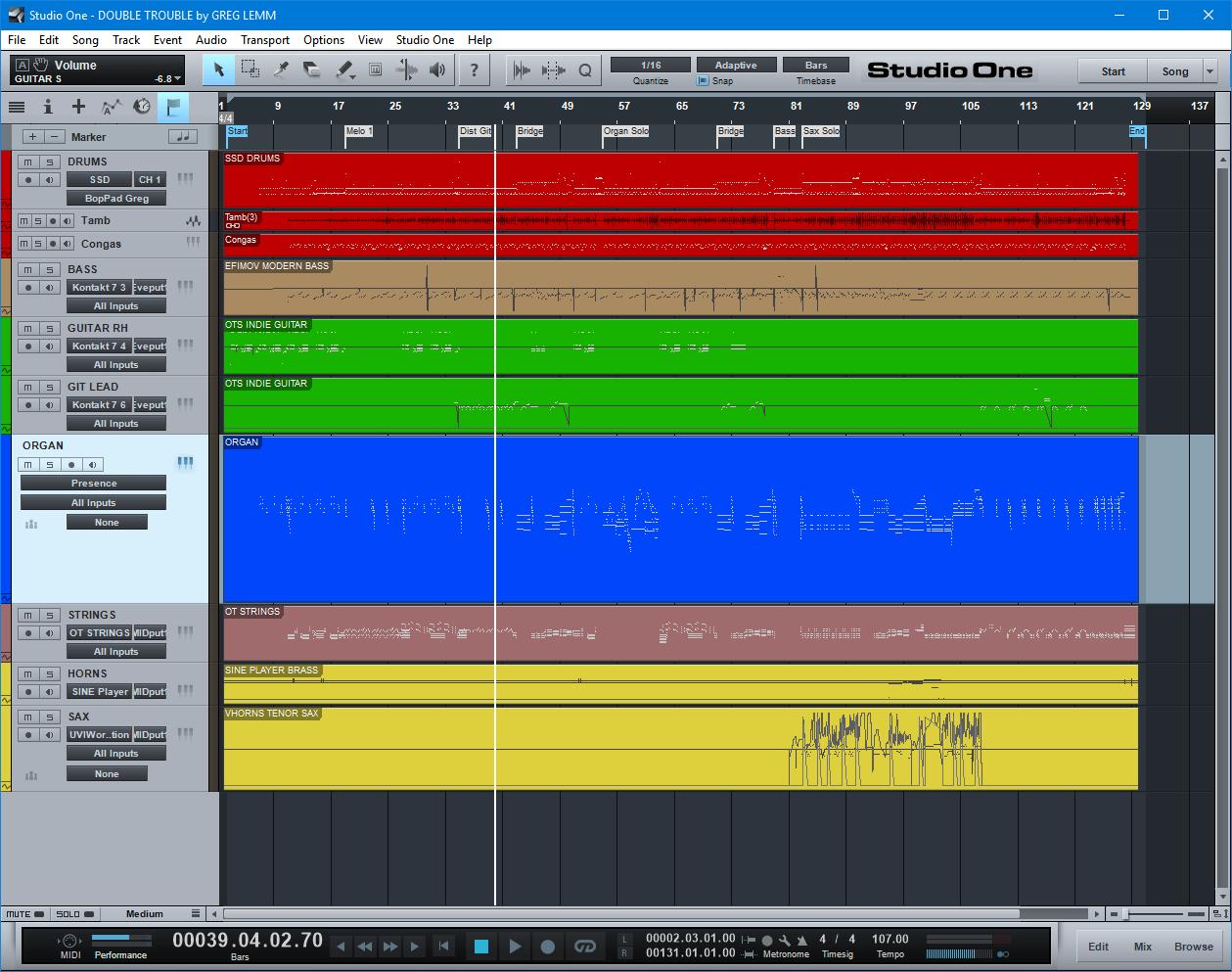Toggle the Snap checkbox
1232x972 pixels.
pyautogui.click(x=703, y=81)
